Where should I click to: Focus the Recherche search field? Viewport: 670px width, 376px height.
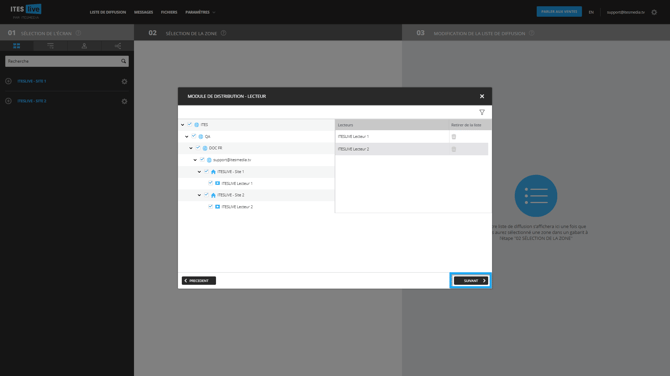click(x=63, y=61)
